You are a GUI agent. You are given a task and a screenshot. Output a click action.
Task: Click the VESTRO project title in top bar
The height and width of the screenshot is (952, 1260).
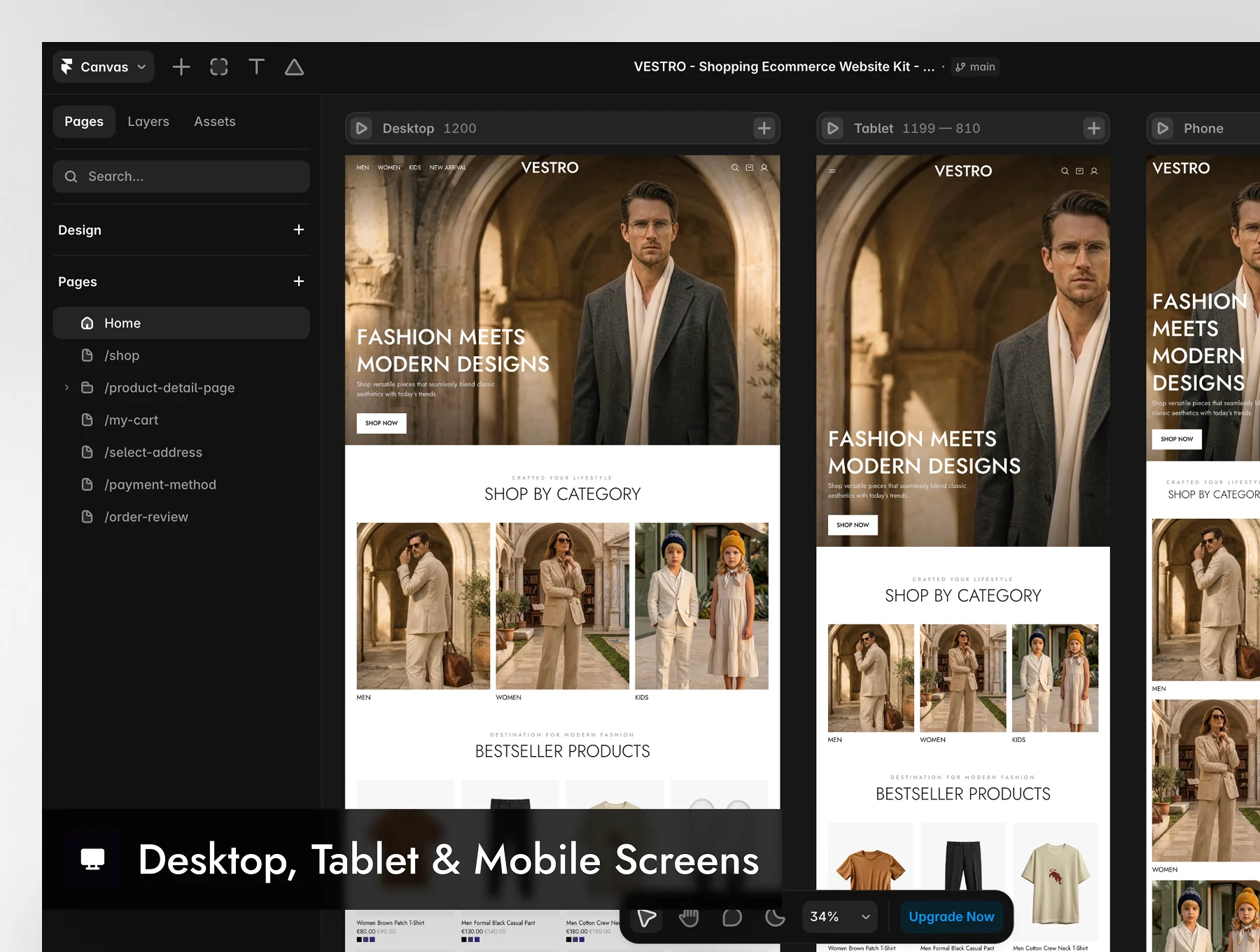coord(784,66)
